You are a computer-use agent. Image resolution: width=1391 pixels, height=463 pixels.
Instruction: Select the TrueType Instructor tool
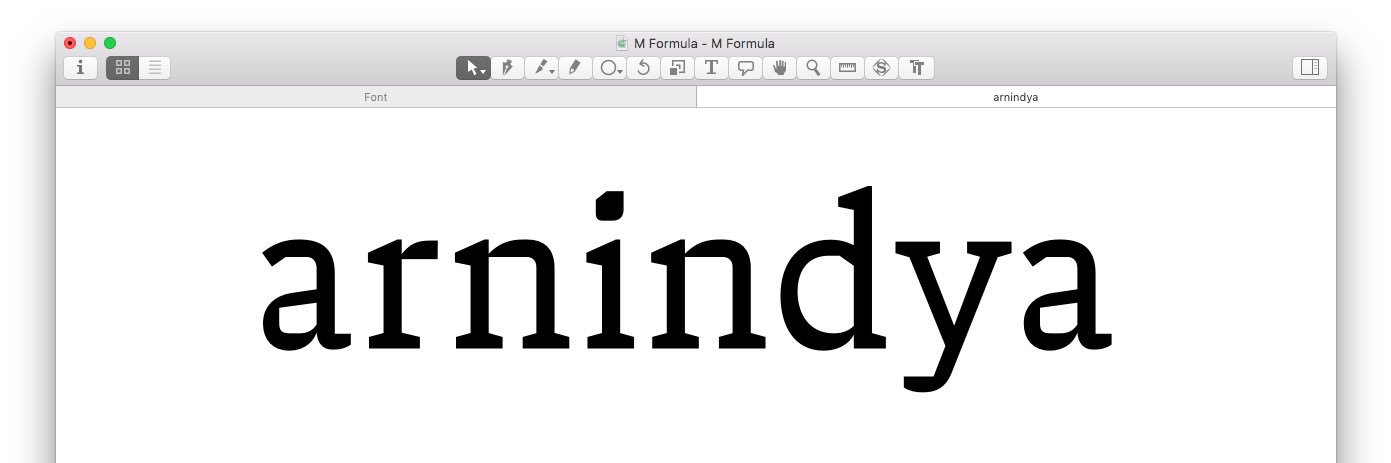[x=881, y=68]
